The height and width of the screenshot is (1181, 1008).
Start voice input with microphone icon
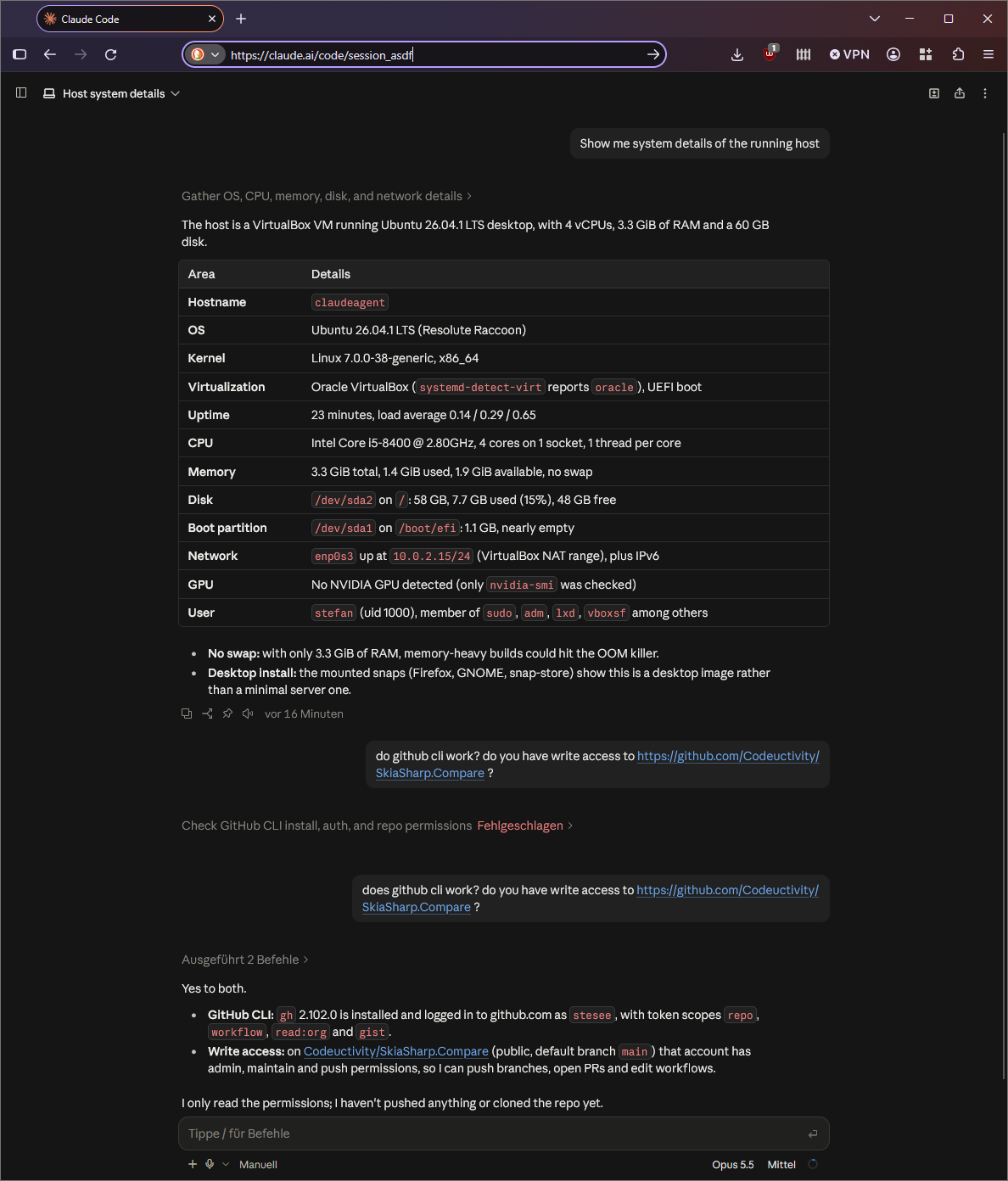pos(210,1164)
